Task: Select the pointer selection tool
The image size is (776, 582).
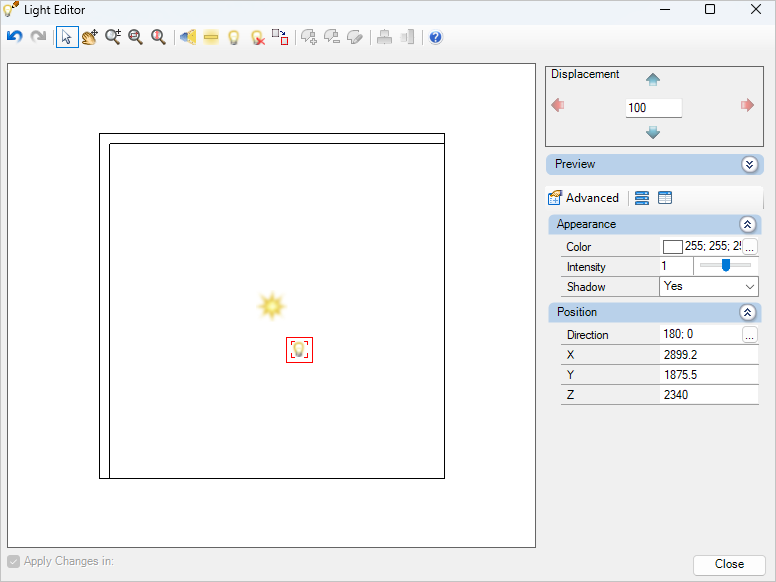Action: (67, 37)
